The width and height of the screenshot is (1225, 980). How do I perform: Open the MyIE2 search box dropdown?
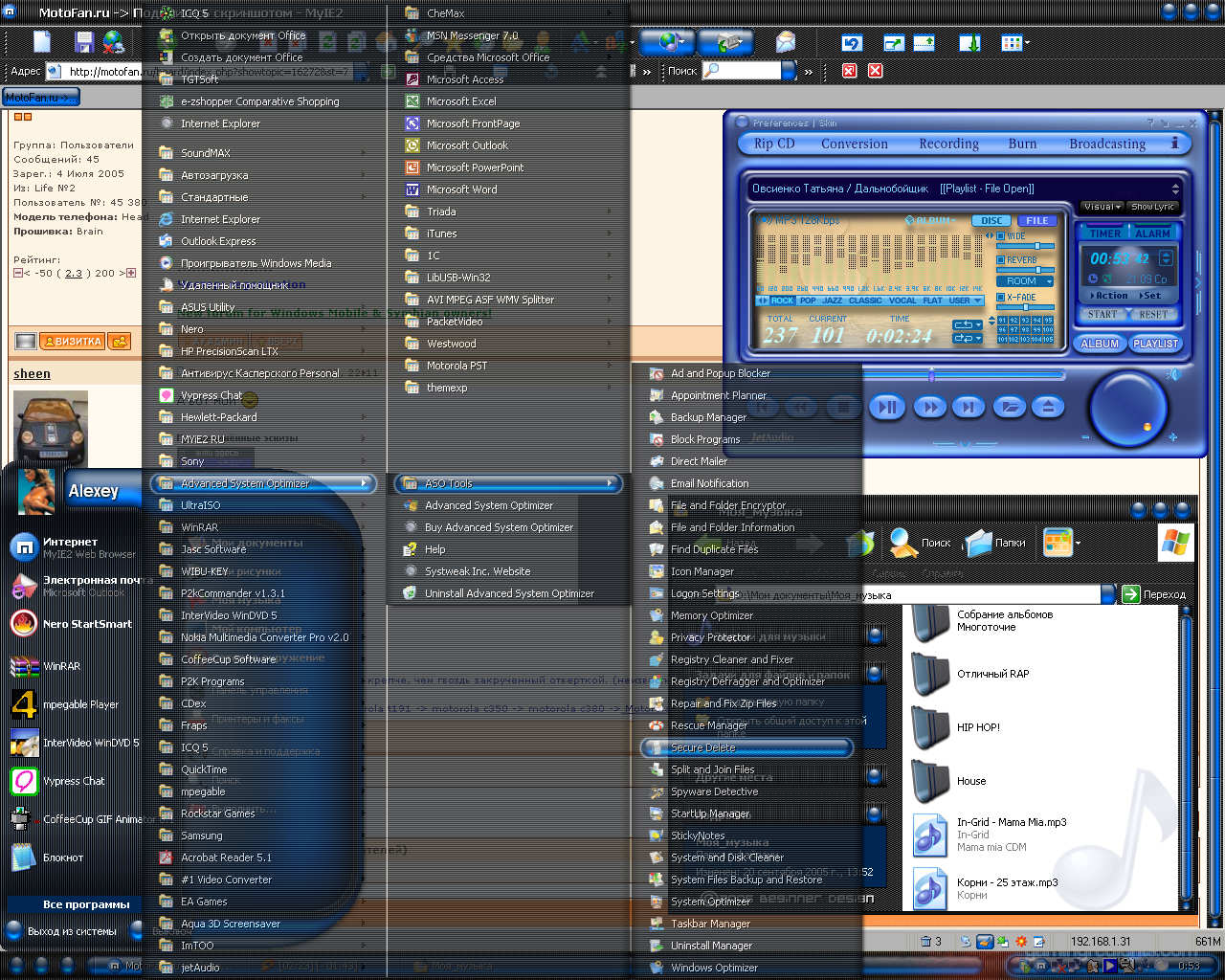[789, 71]
